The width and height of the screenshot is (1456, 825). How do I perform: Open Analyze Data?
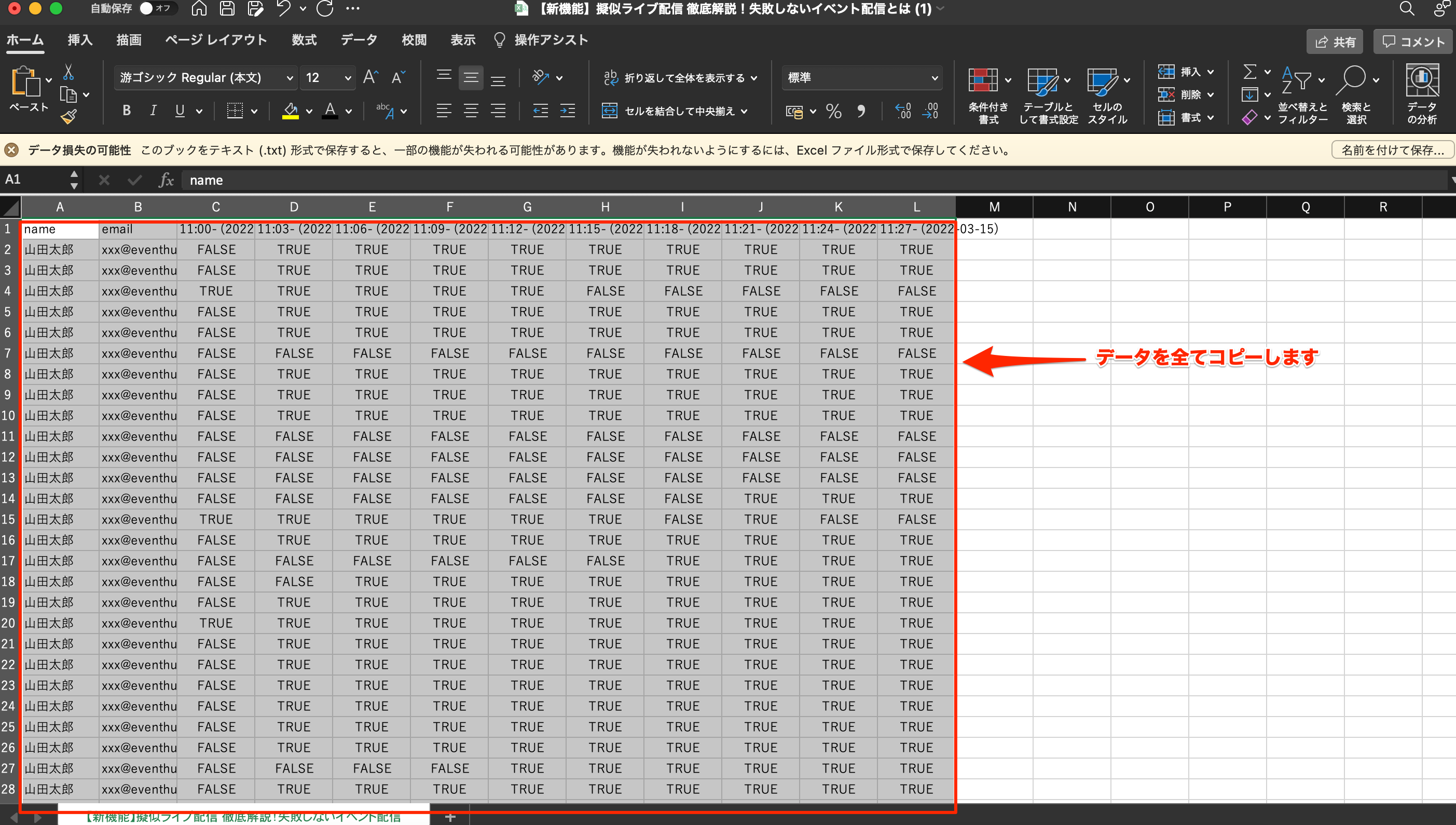coord(1422,93)
